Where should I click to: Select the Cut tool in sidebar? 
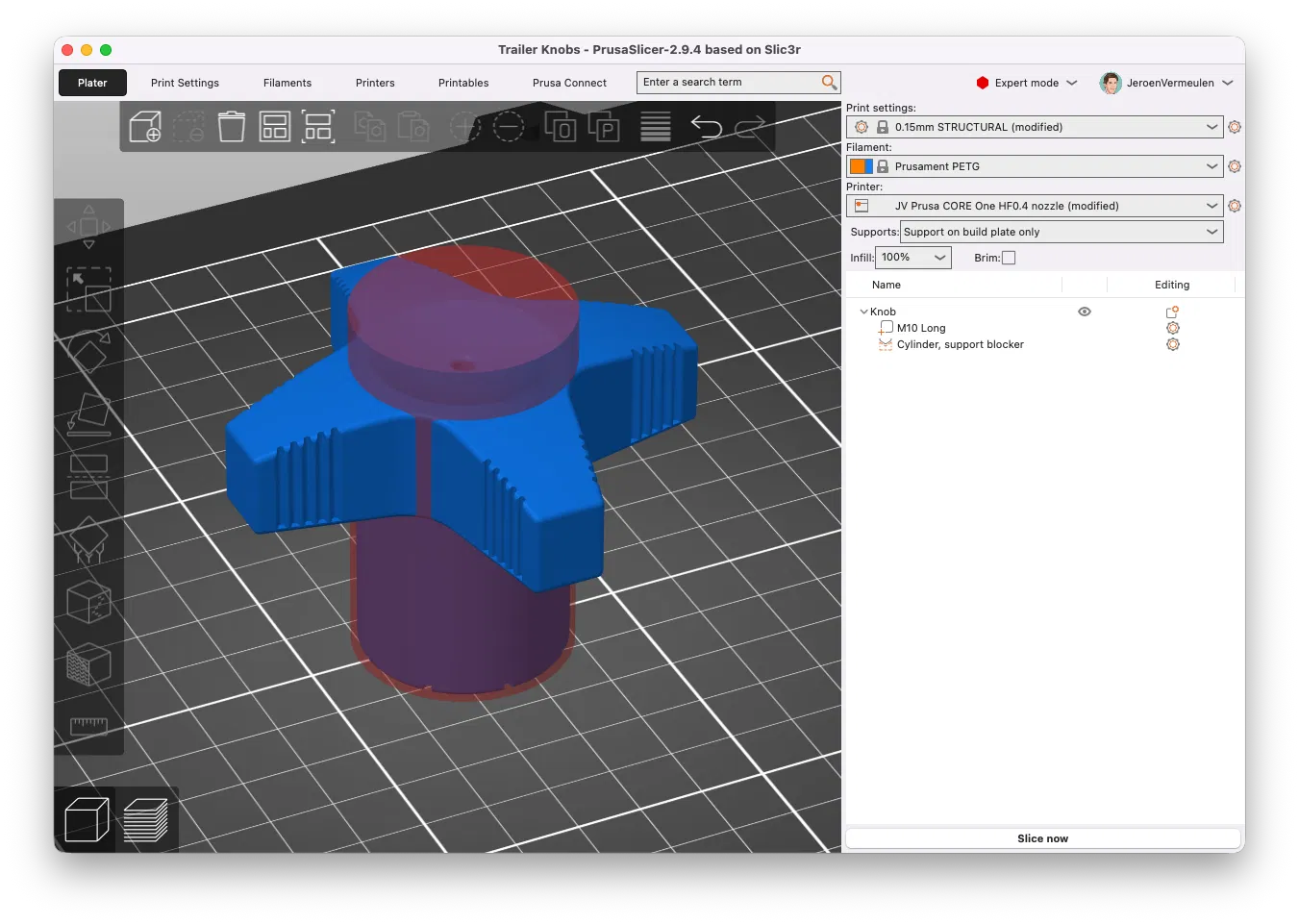[x=88, y=477]
